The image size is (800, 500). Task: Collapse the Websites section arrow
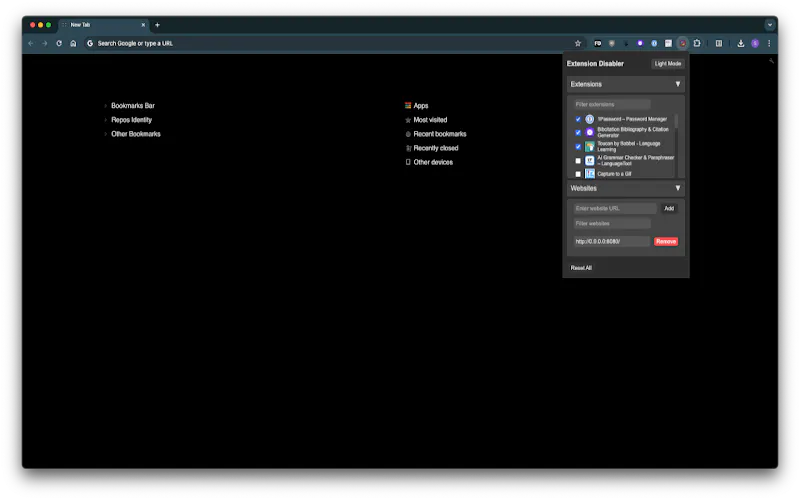pos(678,188)
